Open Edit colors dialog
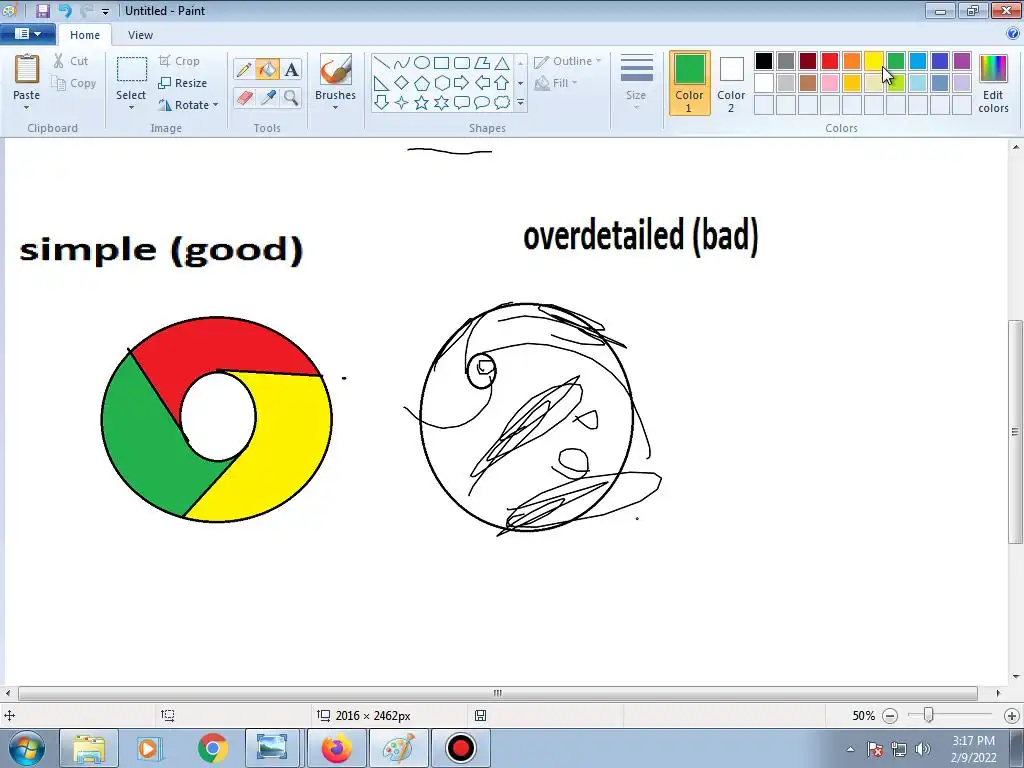1024x768 pixels. (x=993, y=83)
